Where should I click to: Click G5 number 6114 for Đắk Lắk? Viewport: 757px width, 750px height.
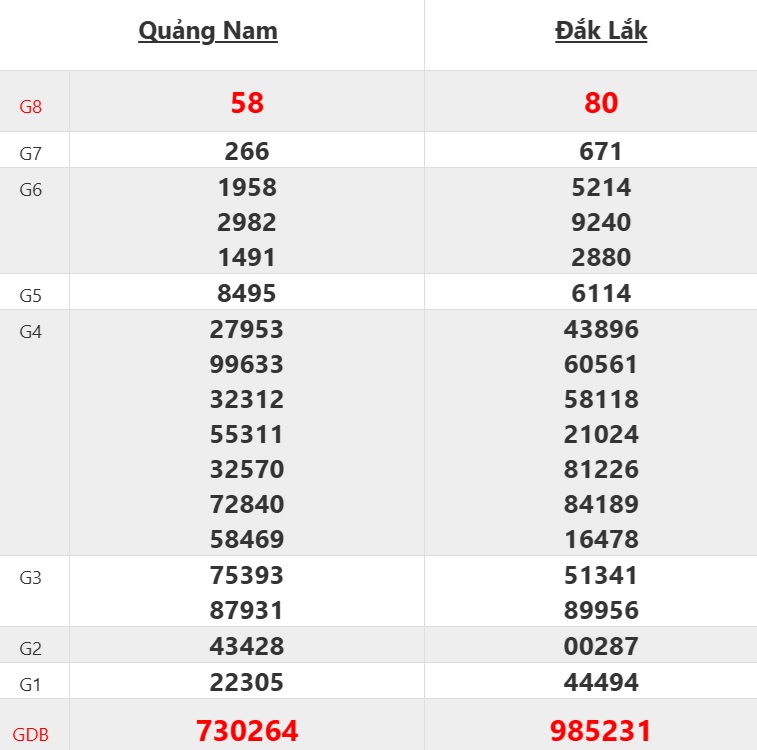click(x=601, y=293)
